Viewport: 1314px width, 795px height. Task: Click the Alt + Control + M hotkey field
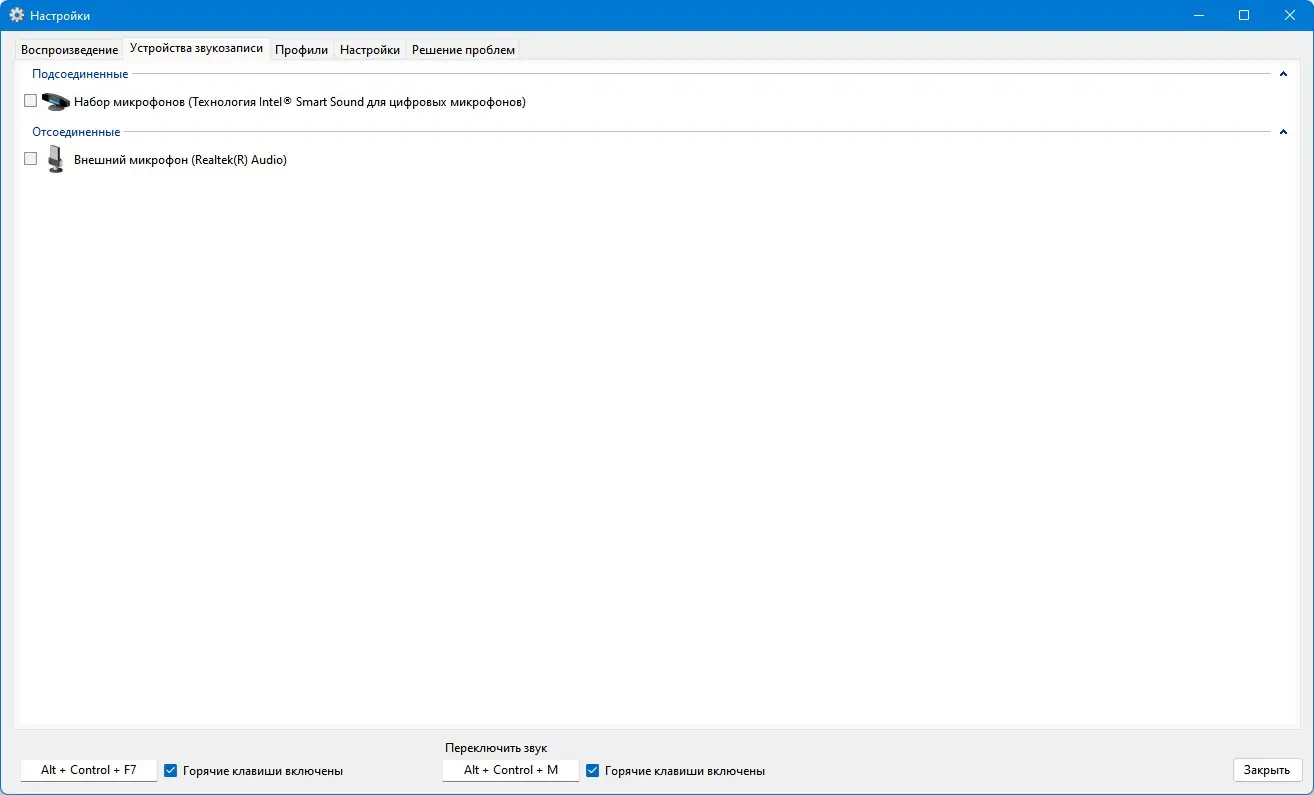pyautogui.click(x=511, y=770)
